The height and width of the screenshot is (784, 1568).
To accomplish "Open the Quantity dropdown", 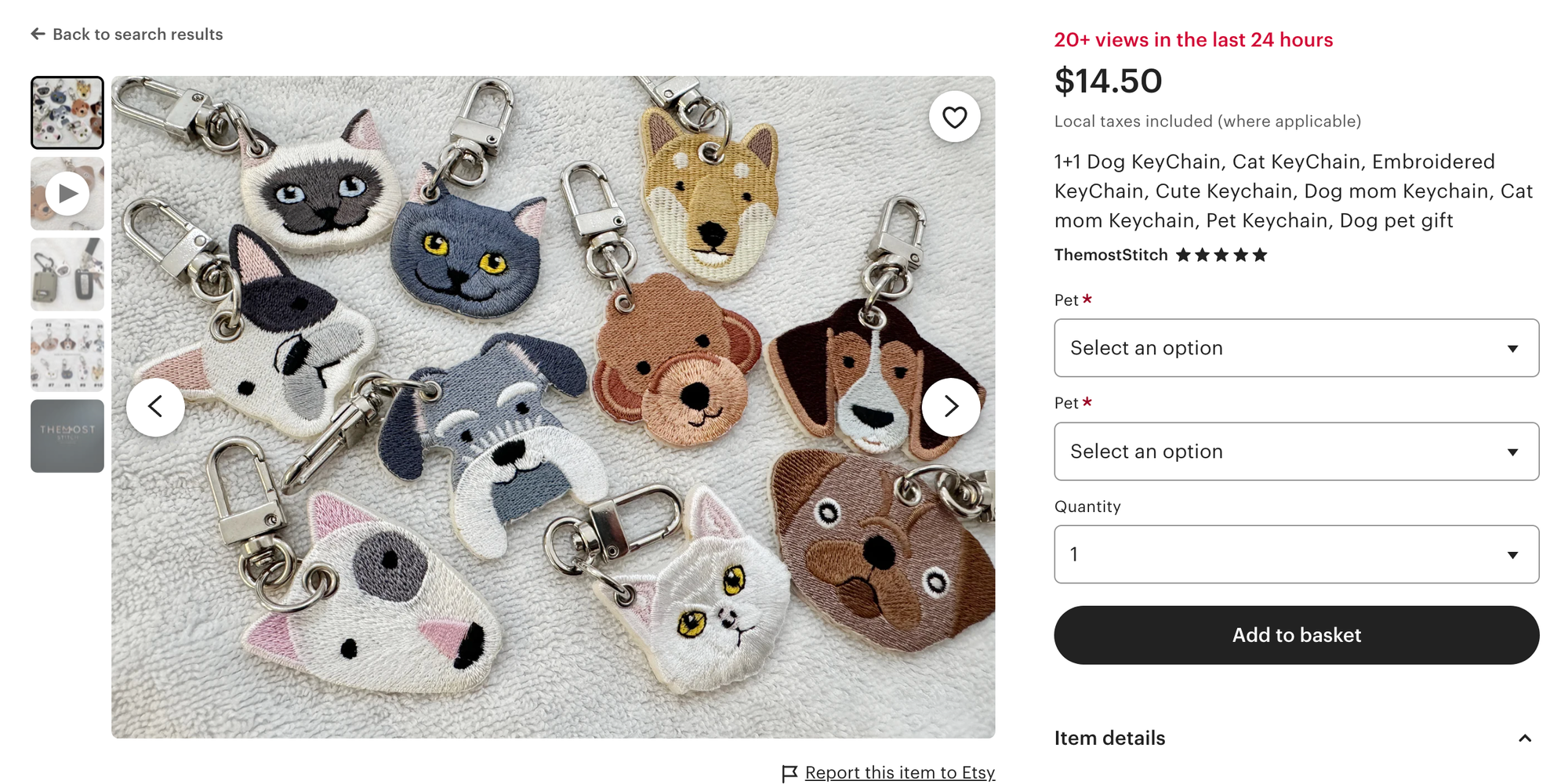I will tap(1296, 554).
